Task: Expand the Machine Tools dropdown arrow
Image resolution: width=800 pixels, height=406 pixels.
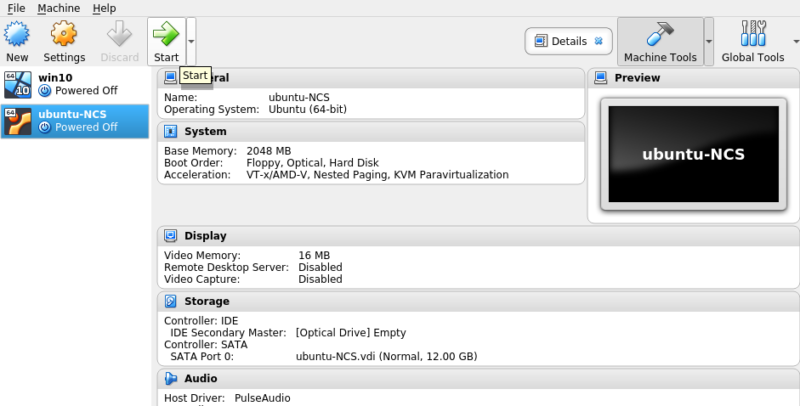Action: point(709,41)
